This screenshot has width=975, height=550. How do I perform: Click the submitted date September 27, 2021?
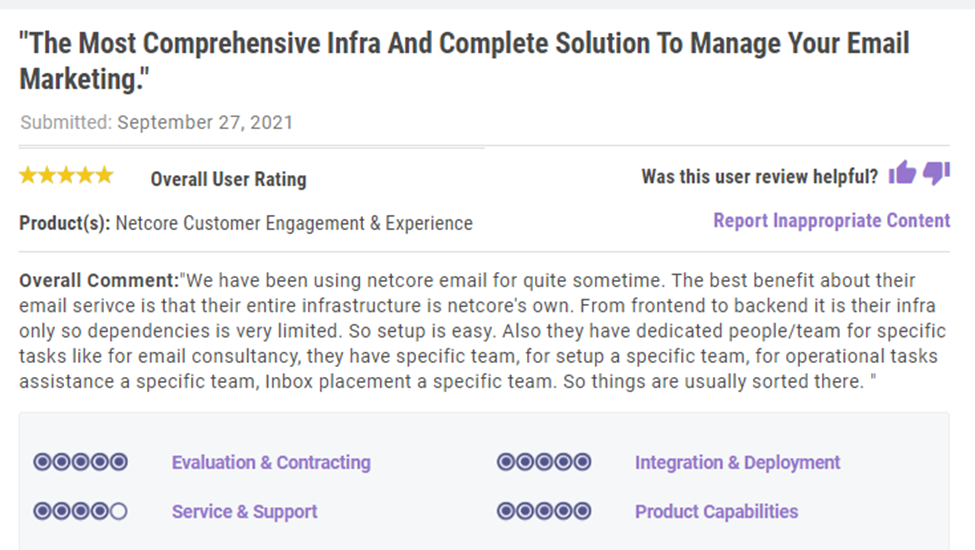point(205,122)
